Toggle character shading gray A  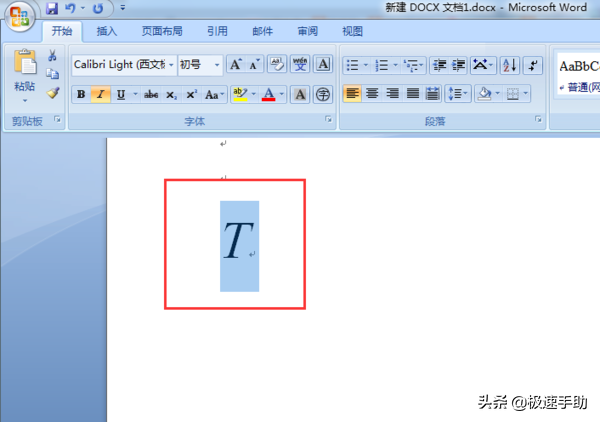point(300,94)
